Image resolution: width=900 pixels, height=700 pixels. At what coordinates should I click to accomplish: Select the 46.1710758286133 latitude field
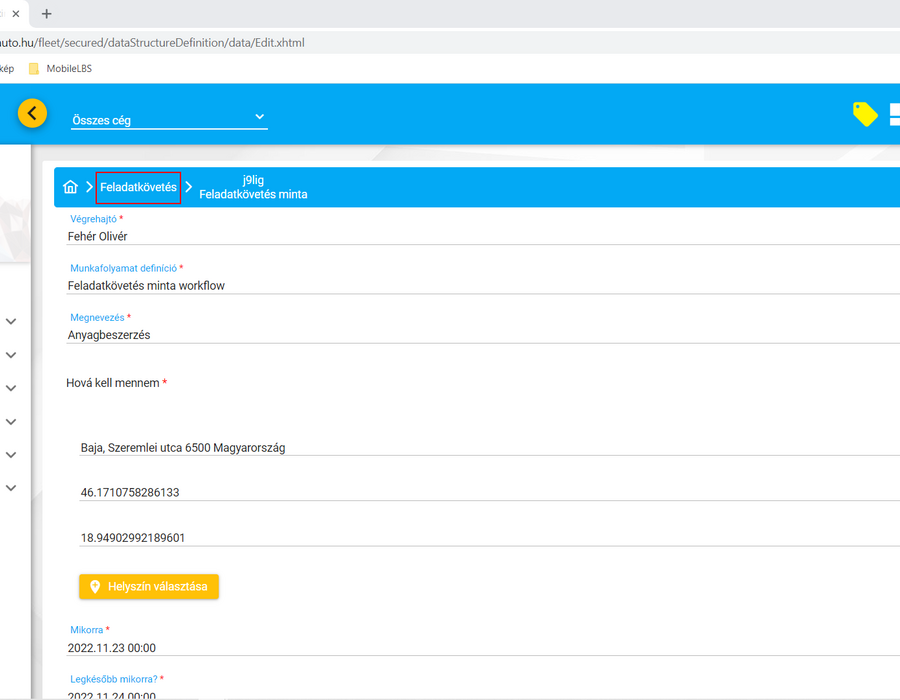click(489, 492)
